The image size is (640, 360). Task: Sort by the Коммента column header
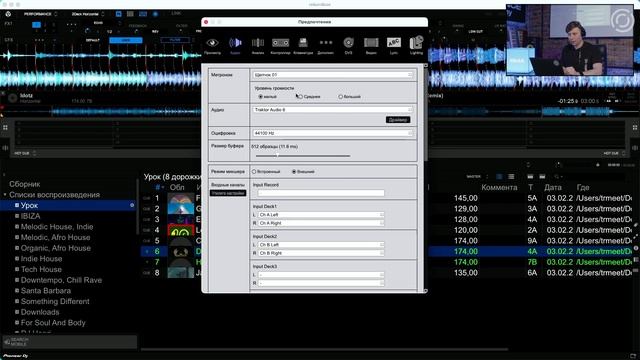coord(499,187)
